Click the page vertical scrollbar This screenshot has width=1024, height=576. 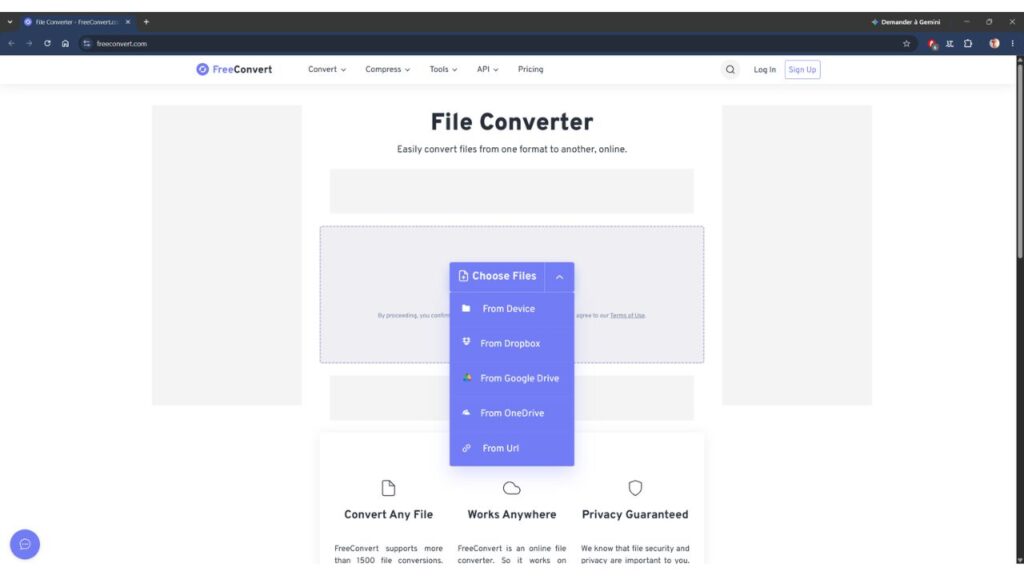[x=1019, y=160]
